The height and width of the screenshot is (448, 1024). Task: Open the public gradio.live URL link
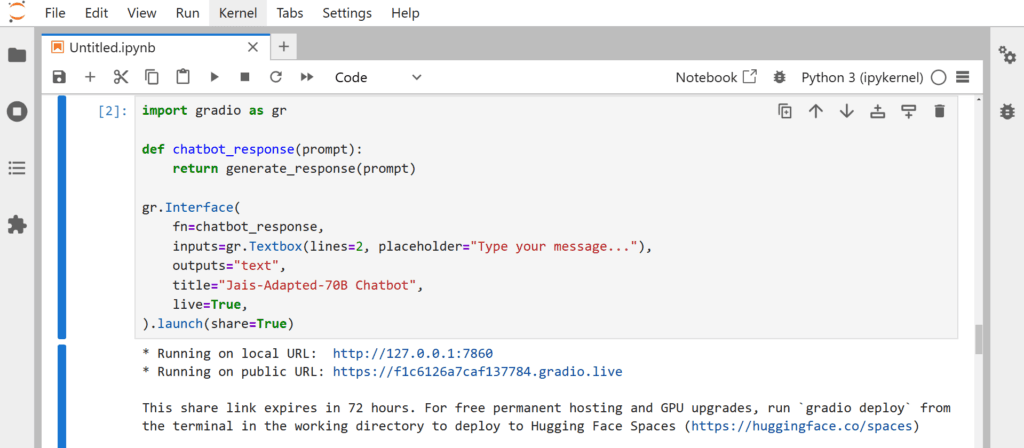[x=477, y=372]
